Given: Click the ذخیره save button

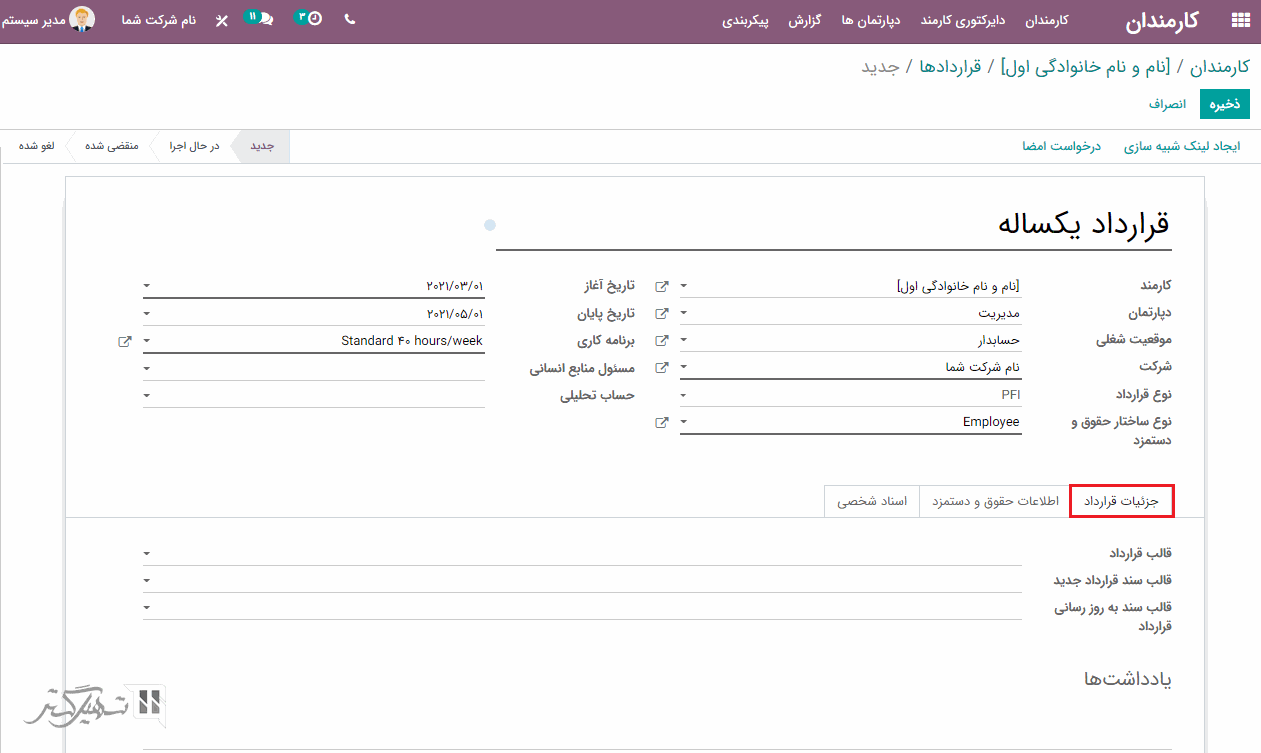Looking at the screenshot, I should pos(1225,104).
